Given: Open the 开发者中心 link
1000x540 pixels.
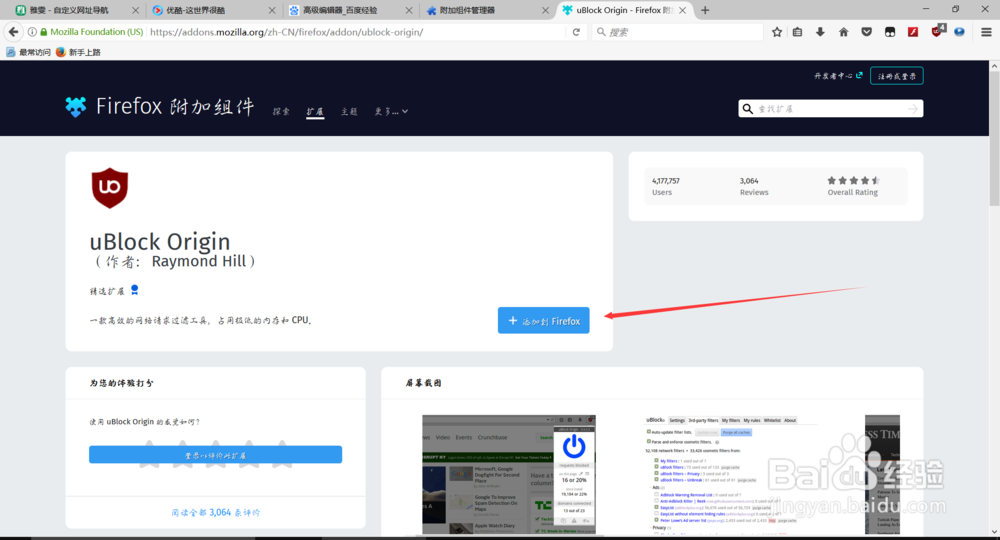Looking at the screenshot, I should 838,76.
